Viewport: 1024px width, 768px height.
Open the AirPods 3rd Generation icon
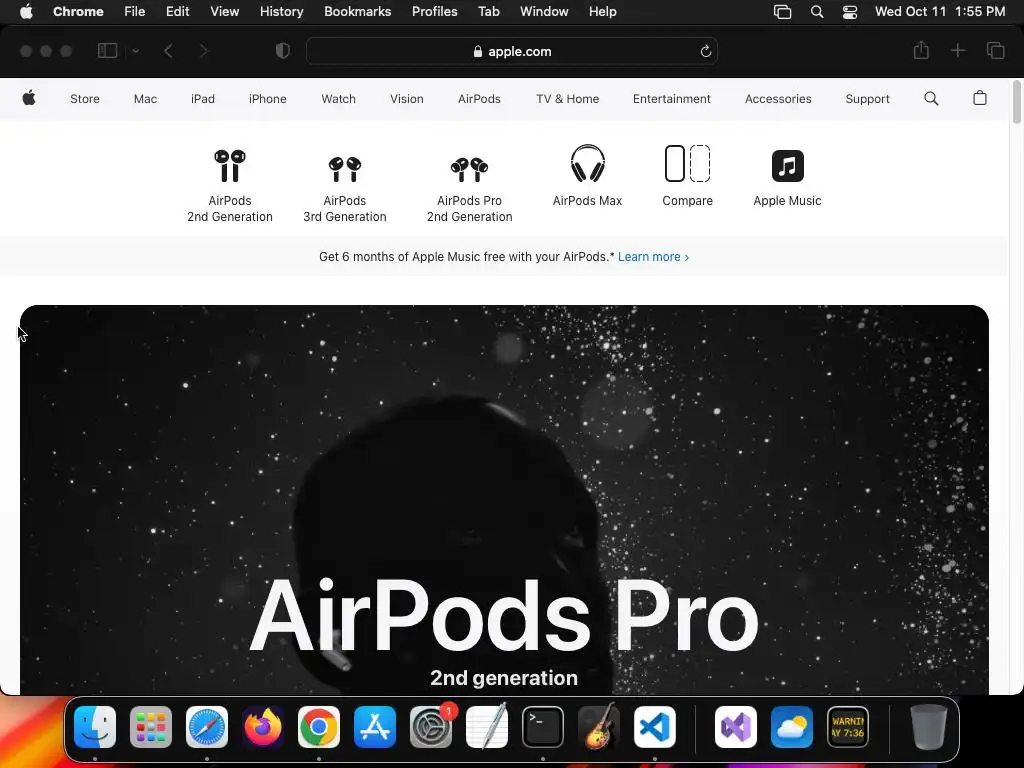345,168
